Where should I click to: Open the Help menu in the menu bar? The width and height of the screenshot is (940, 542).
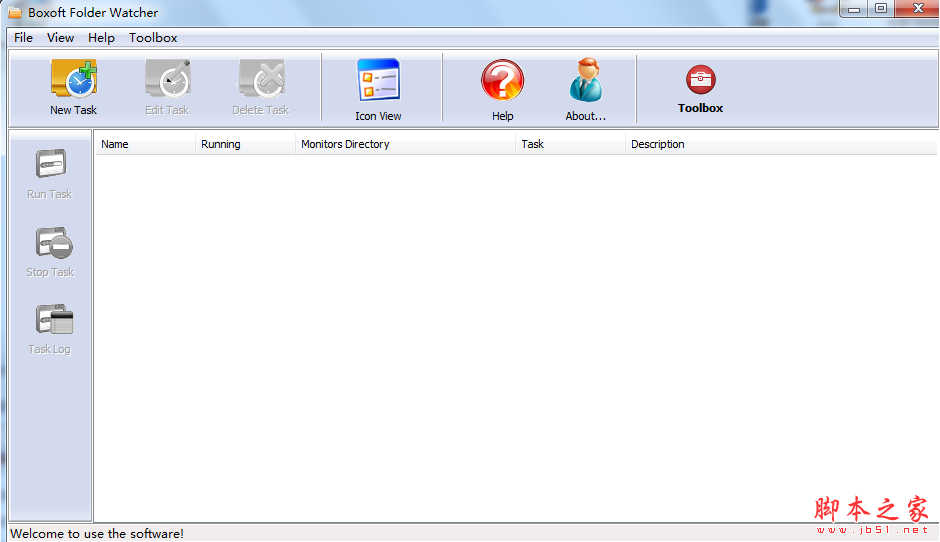pyautogui.click(x=101, y=38)
